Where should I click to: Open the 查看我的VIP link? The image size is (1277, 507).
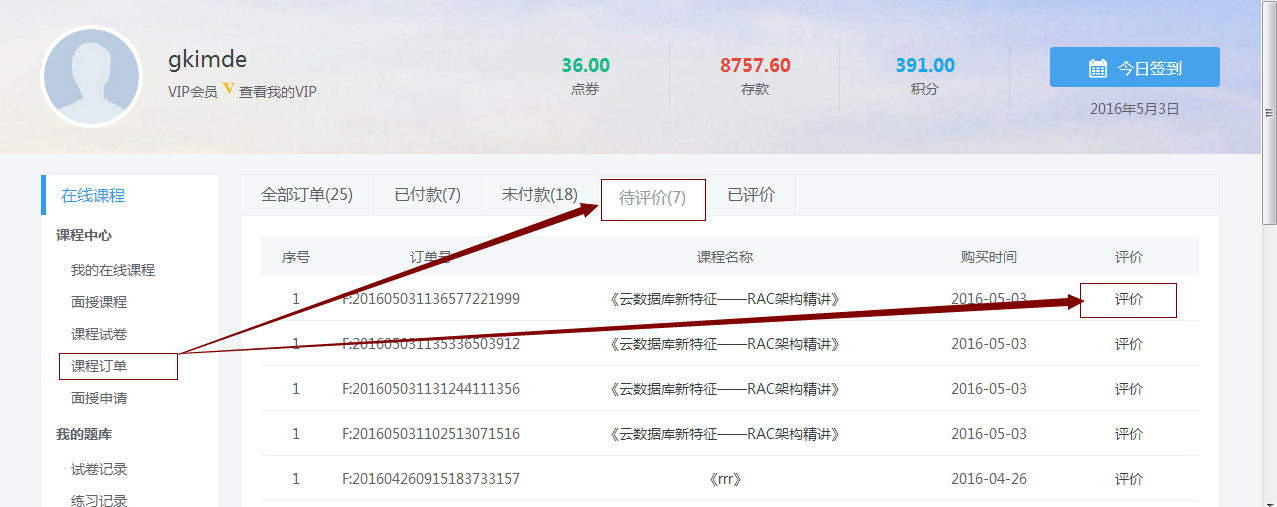[x=277, y=92]
